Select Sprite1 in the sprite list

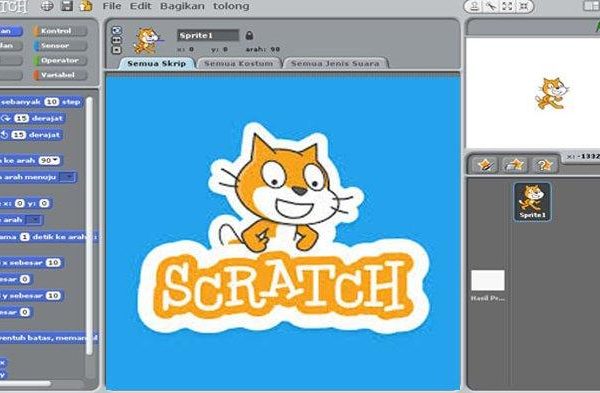coord(532,202)
